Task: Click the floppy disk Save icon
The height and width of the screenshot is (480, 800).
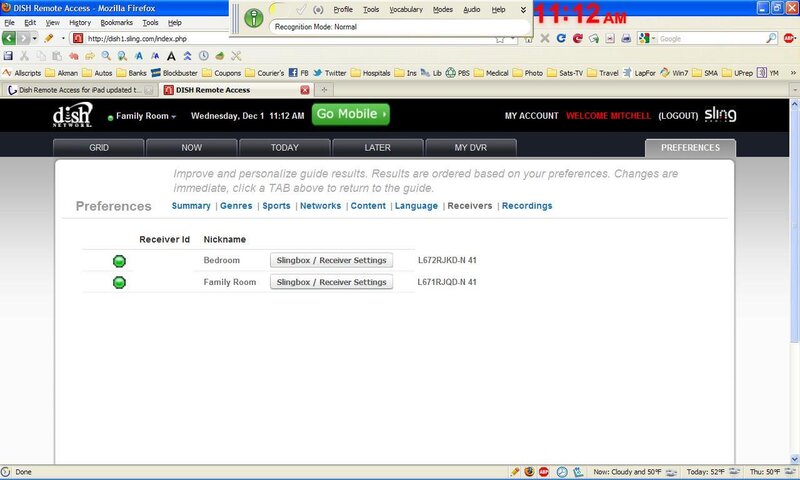Action: point(8,56)
